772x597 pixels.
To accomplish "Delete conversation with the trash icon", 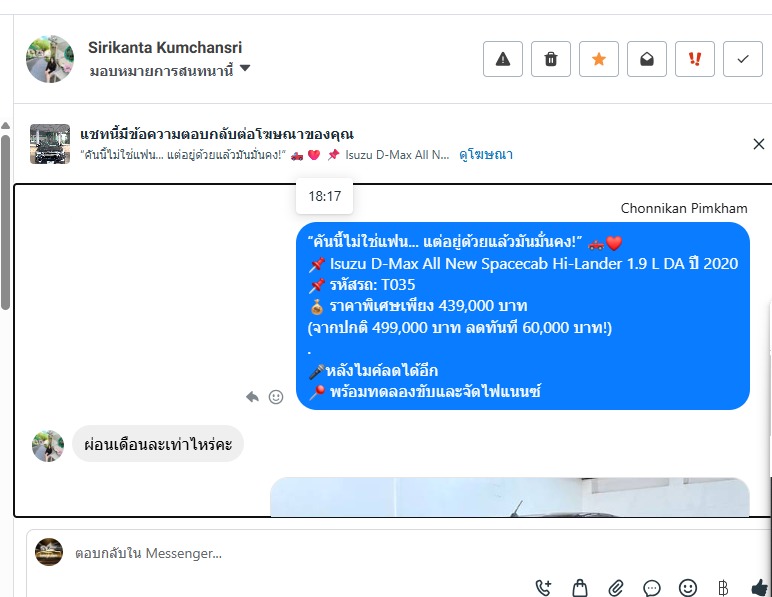I will [550, 59].
